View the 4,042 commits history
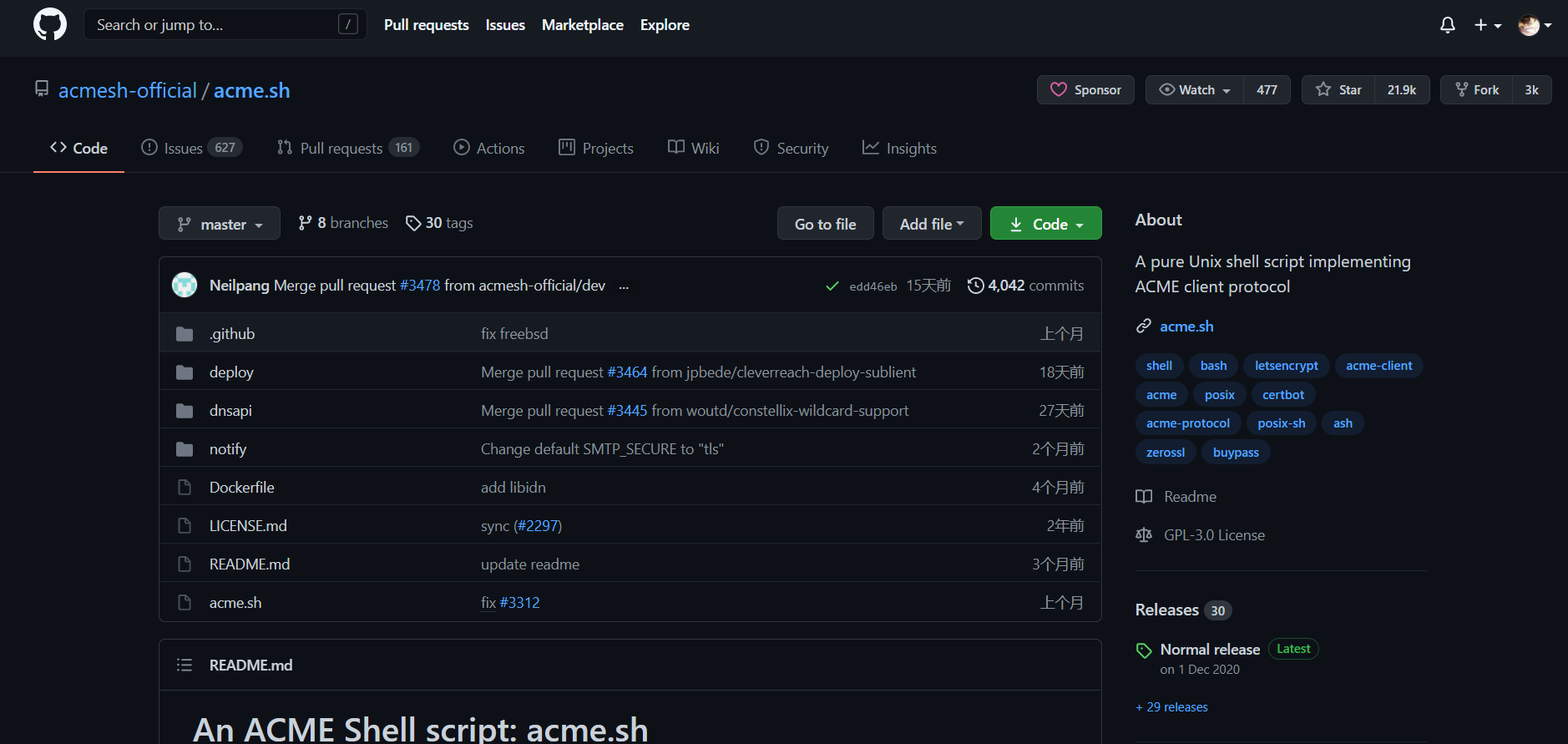 click(1025, 286)
